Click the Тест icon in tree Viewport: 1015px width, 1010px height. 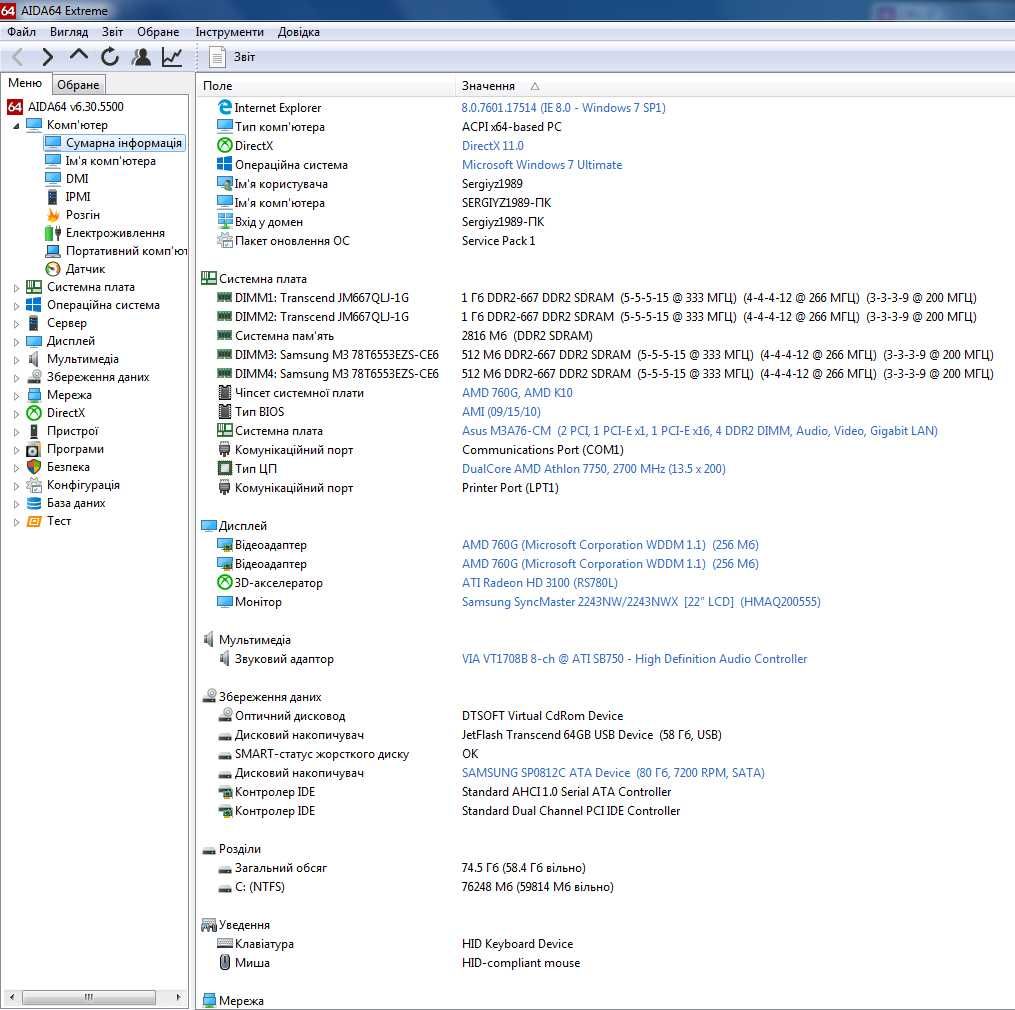[x=34, y=521]
